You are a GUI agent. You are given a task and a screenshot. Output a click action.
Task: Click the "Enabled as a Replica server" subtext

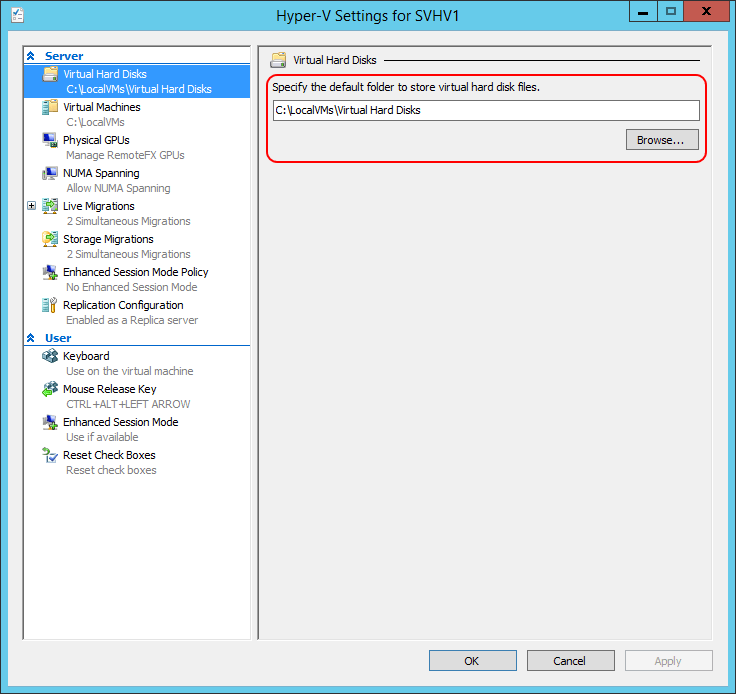[x=132, y=320]
